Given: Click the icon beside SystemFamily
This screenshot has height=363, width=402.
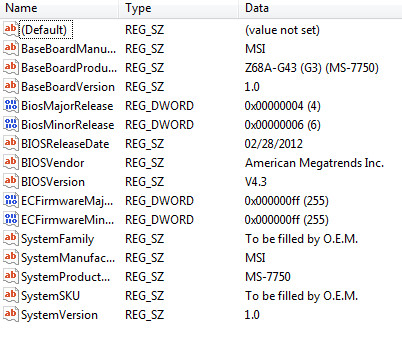Looking at the screenshot, I should click(10, 238).
